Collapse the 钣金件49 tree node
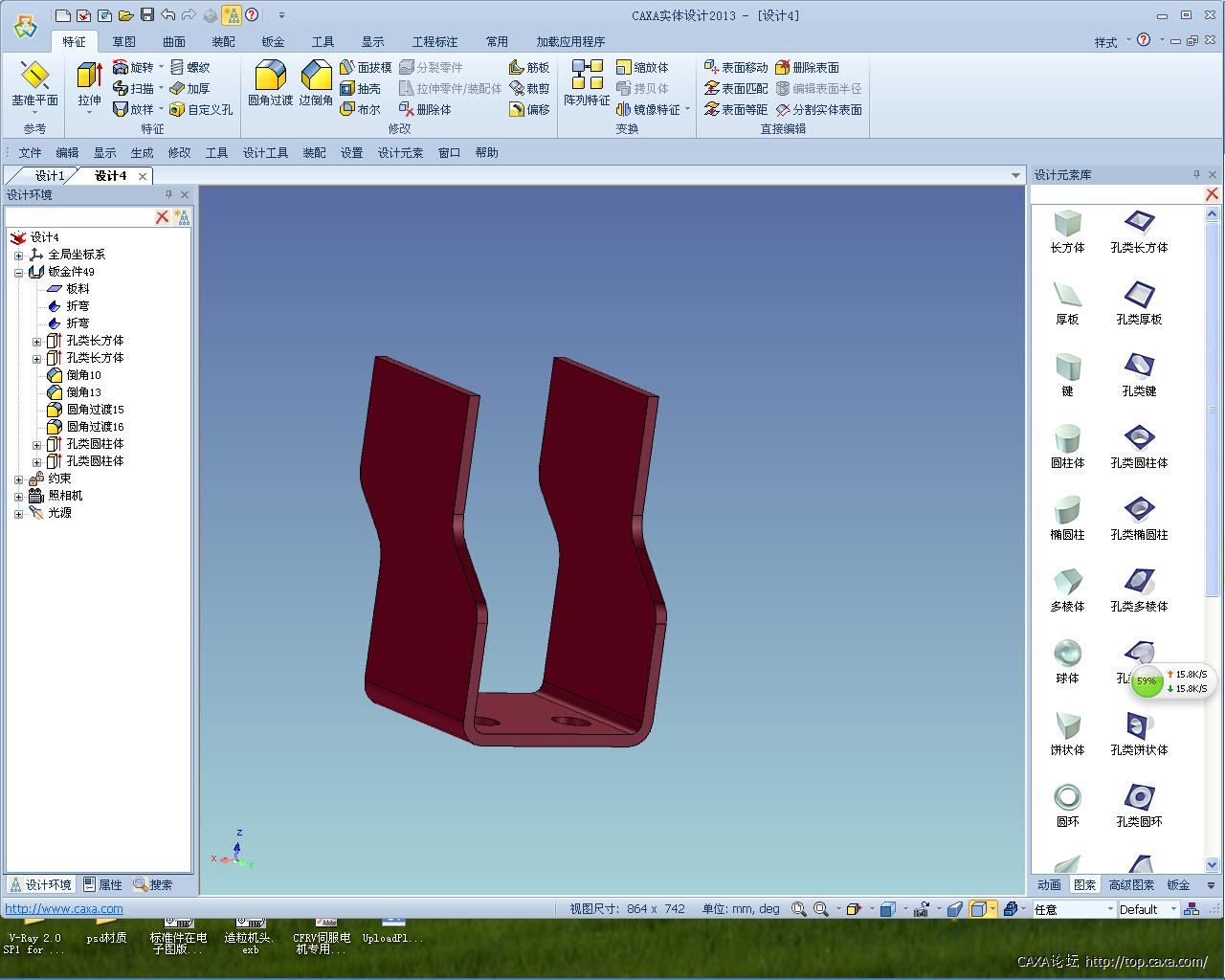The width and height of the screenshot is (1225, 980). (x=18, y=272)
